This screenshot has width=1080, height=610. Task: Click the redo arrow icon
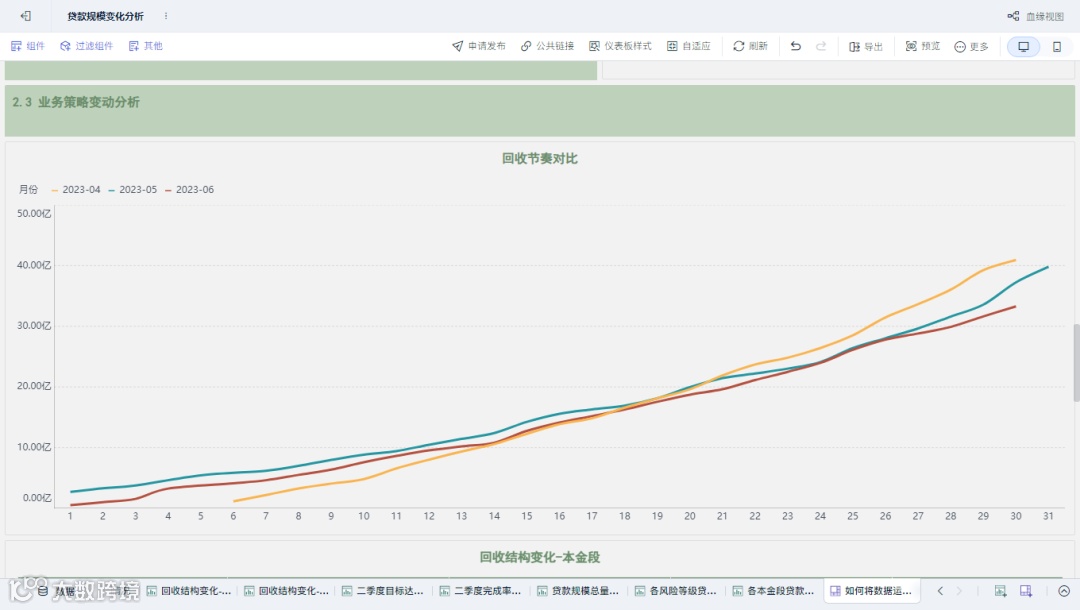821,46
